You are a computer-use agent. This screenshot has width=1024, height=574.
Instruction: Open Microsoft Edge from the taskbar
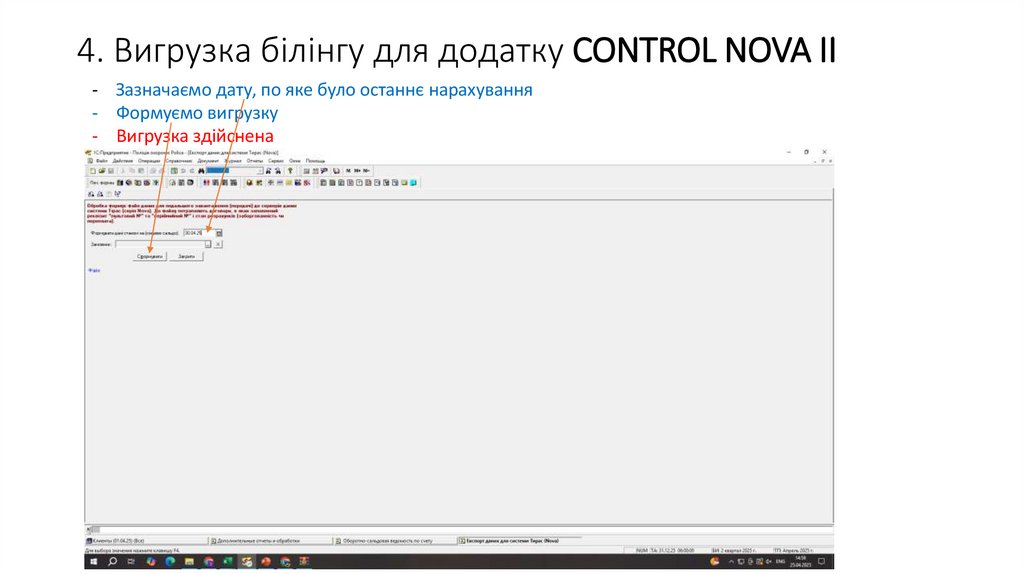[170, 561]
